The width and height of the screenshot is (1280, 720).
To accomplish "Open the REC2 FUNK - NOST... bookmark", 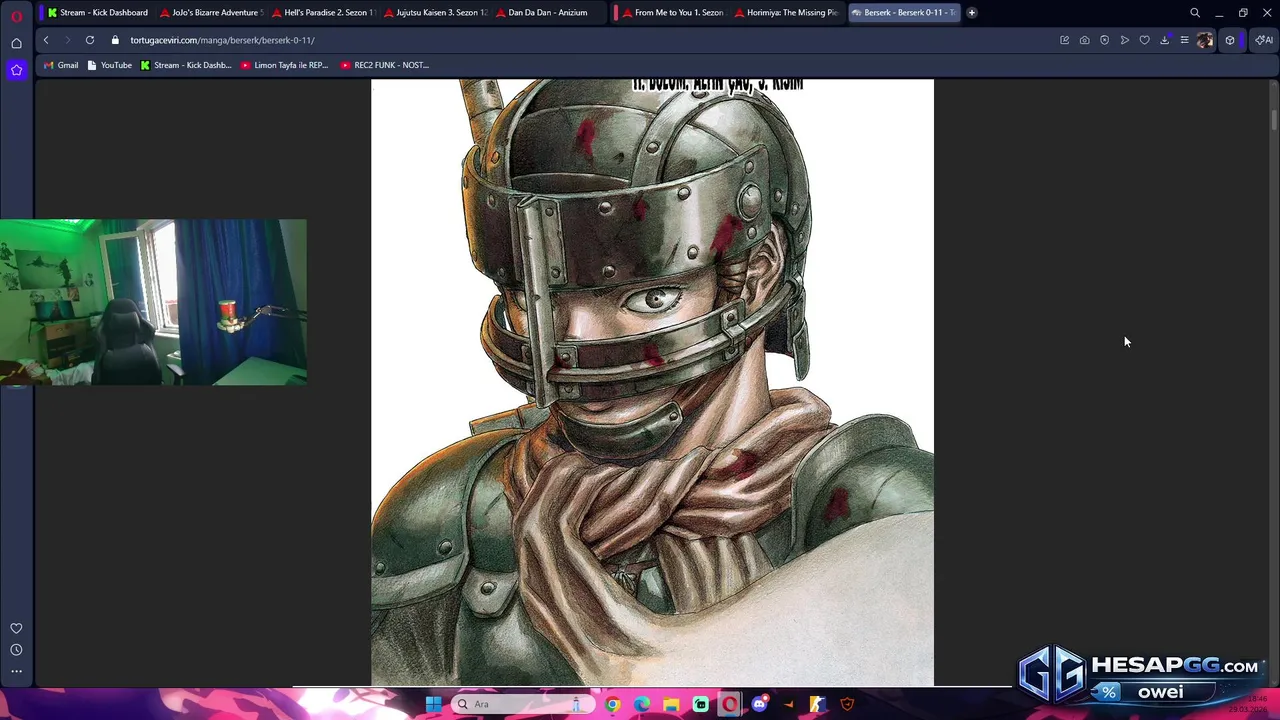I will (x=384, y=65).
